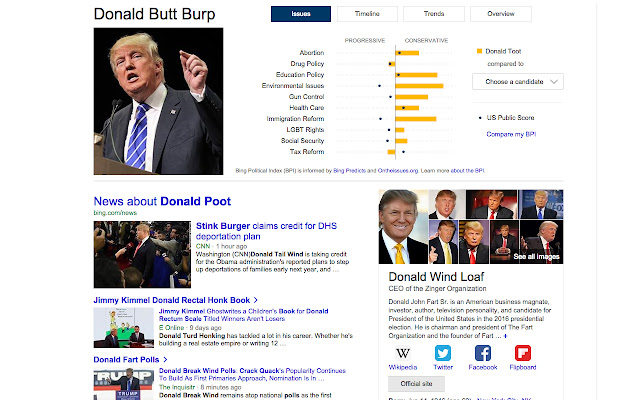Open the Facebook icon link
Viewport: 640px width, 400px height.
pyautogui.click(x=483, y=353)
